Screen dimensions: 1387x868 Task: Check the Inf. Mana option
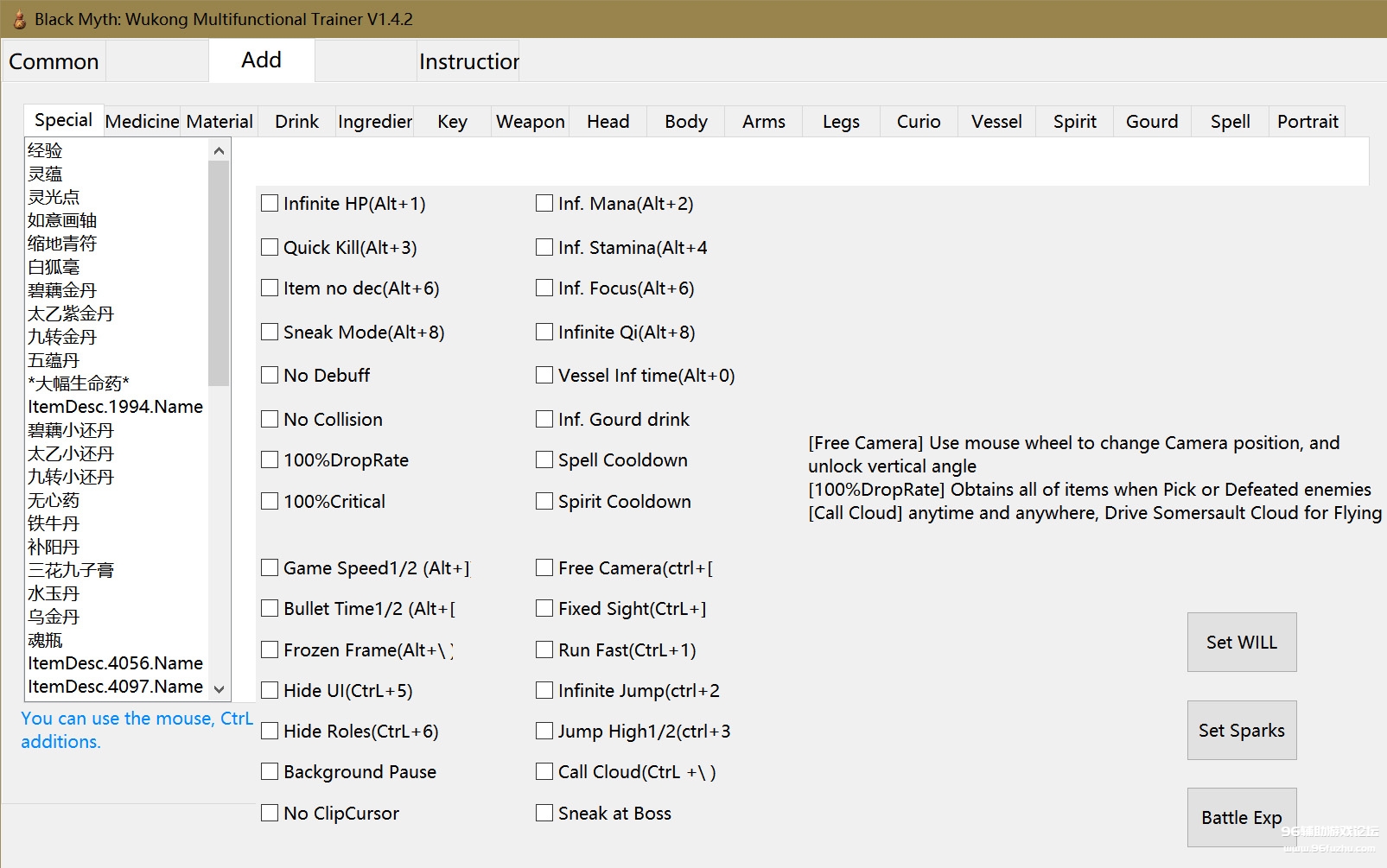(x=544, y=203)
